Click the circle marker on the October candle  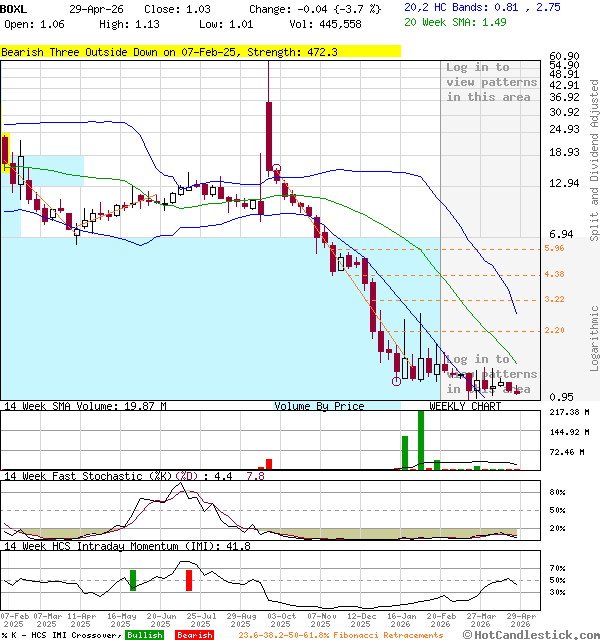pos(276,170)
